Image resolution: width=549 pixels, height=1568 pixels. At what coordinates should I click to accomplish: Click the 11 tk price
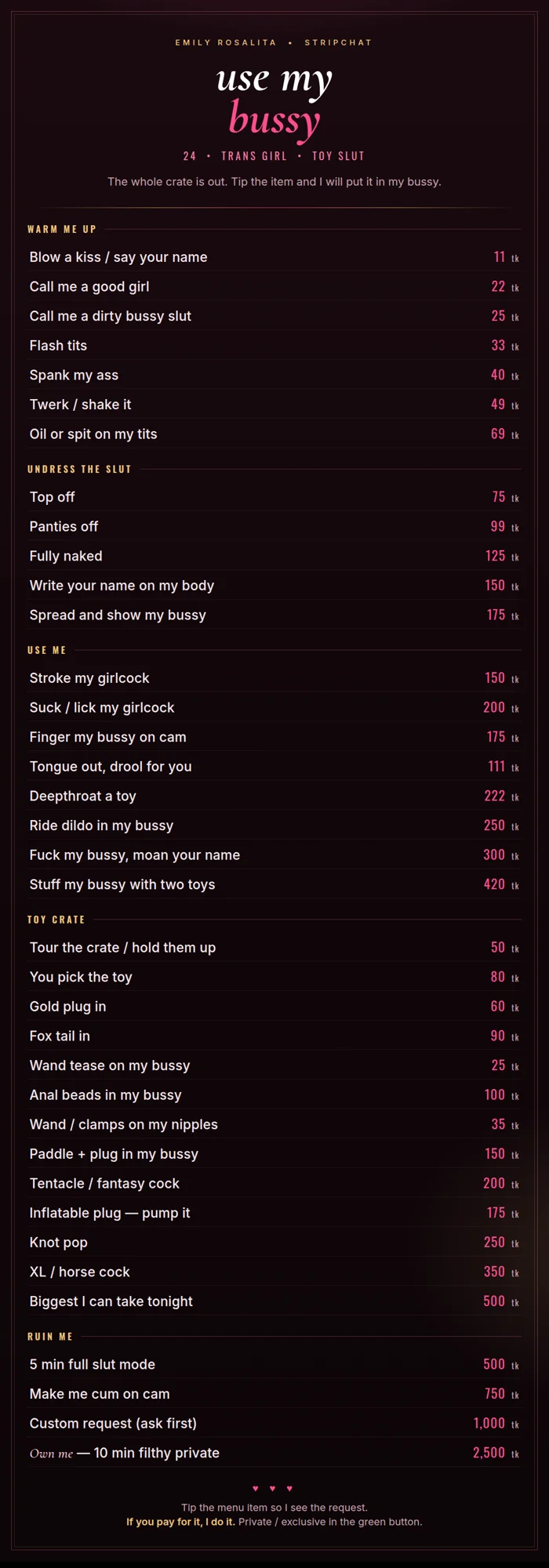click(506, 257)
